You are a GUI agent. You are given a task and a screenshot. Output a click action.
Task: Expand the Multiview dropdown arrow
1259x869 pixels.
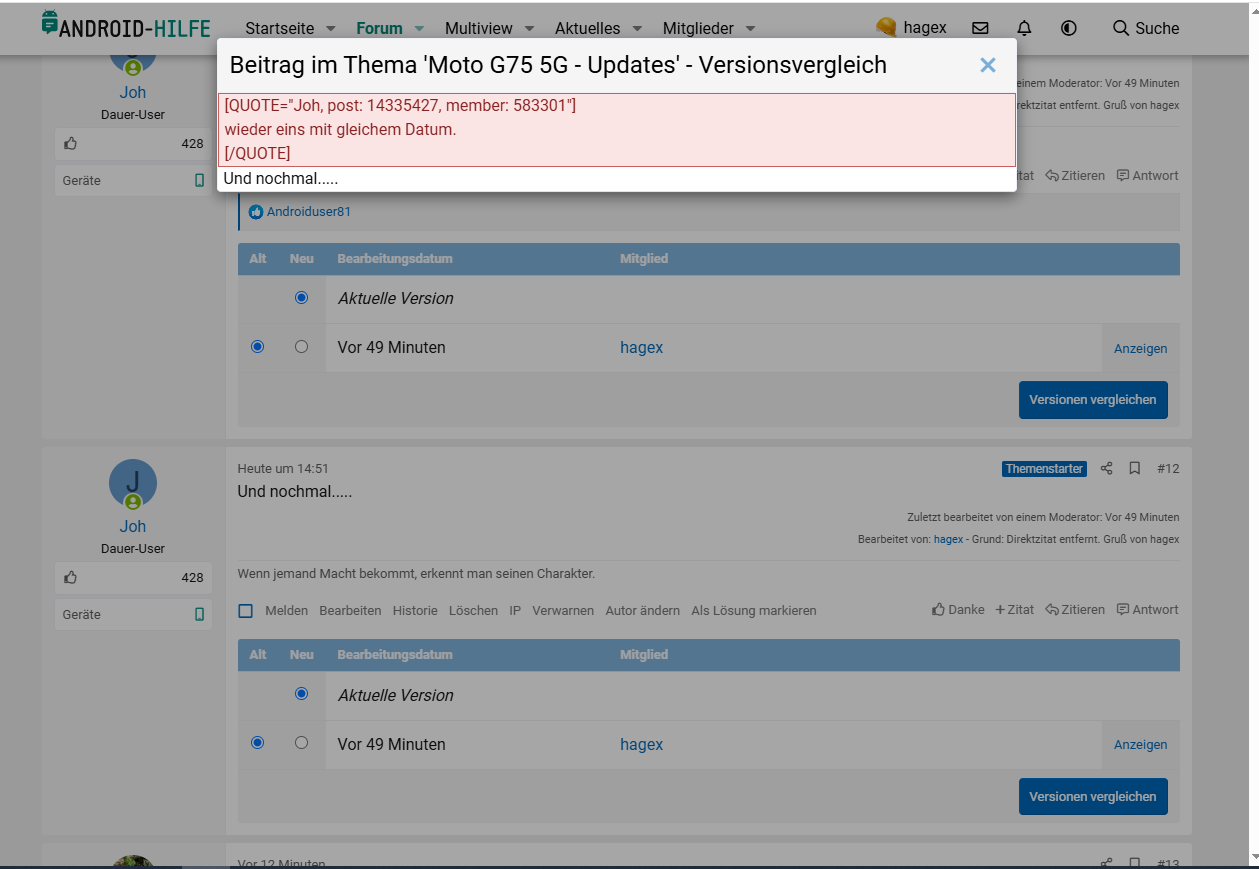point(529,29)
